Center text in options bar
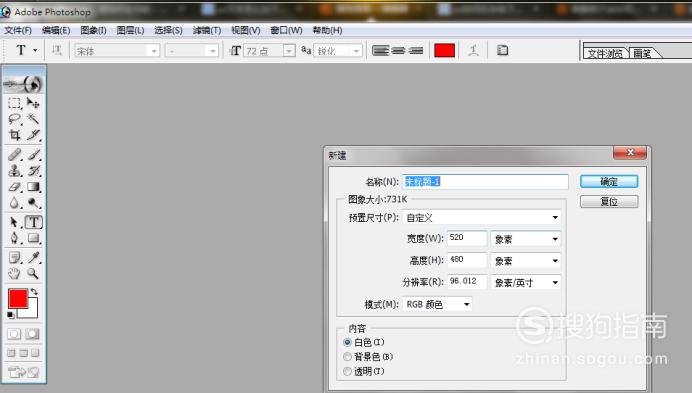 [x=398, y=51]
